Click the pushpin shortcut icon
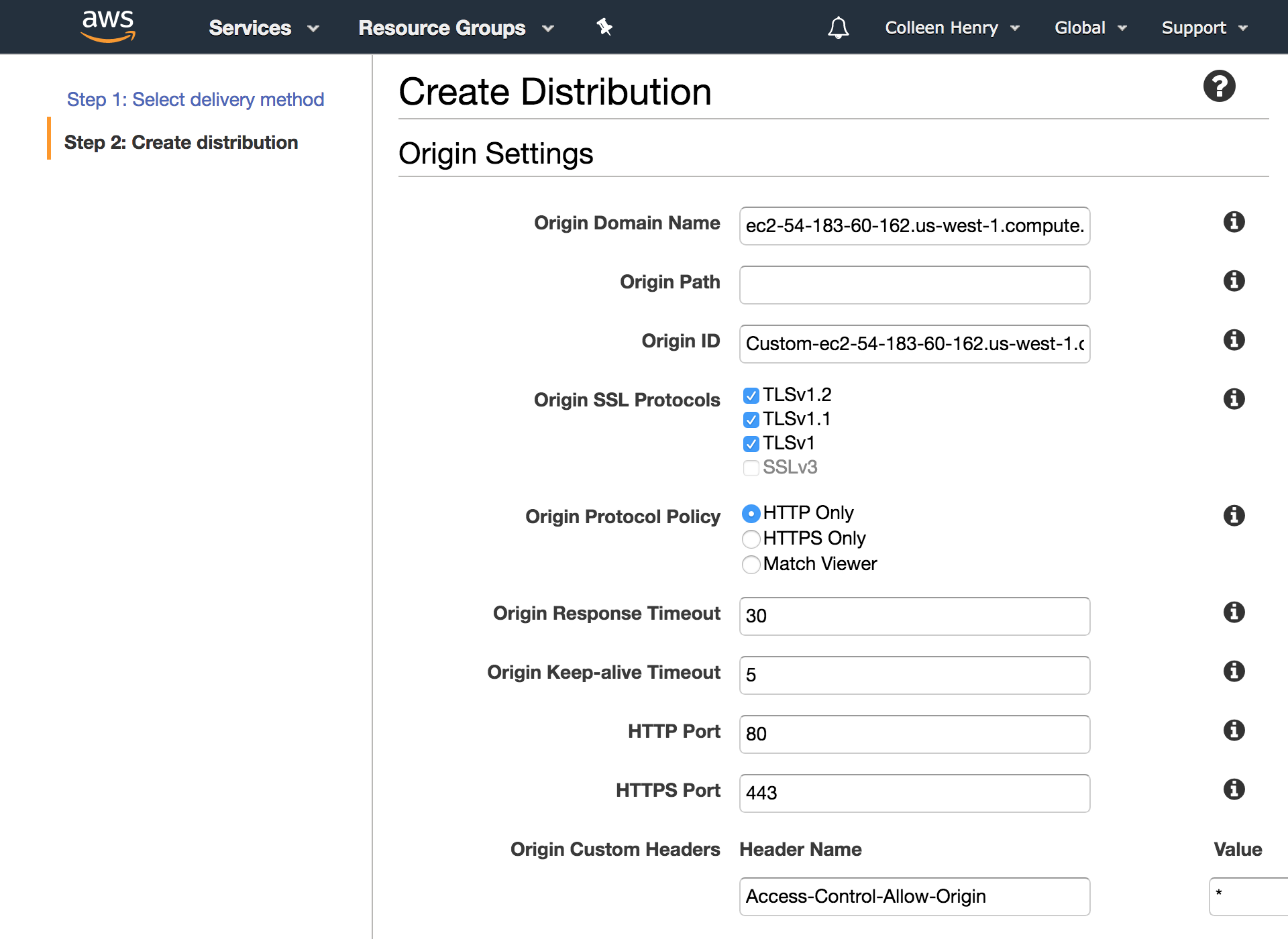The height and width of the screenshot is (939, 1288). pos(604,27)
